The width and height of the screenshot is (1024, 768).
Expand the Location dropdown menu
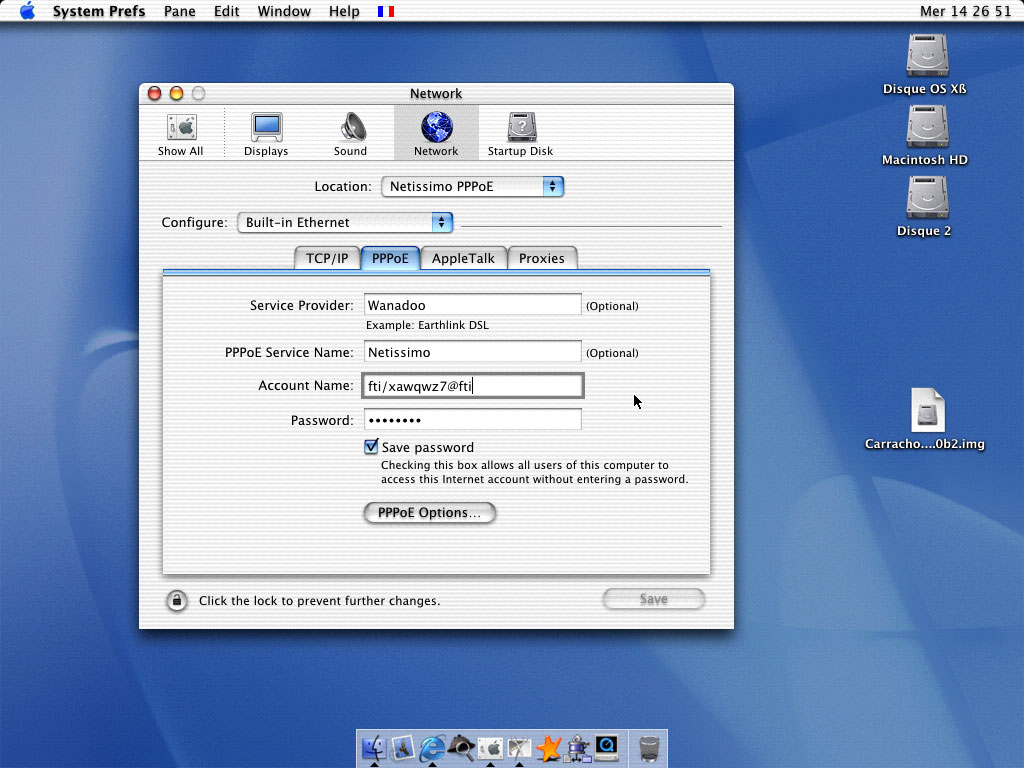pyautogui.click(x=472, y=186)
